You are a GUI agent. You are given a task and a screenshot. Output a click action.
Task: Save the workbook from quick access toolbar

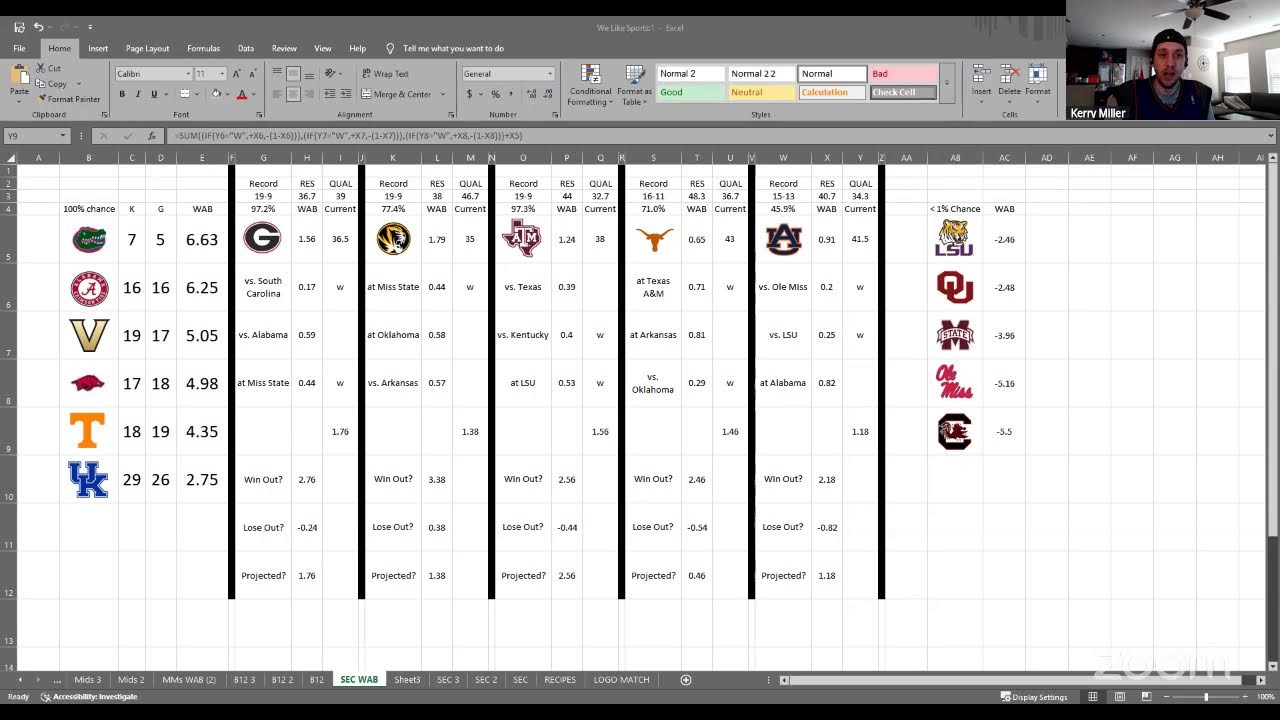tap(19, 27)
